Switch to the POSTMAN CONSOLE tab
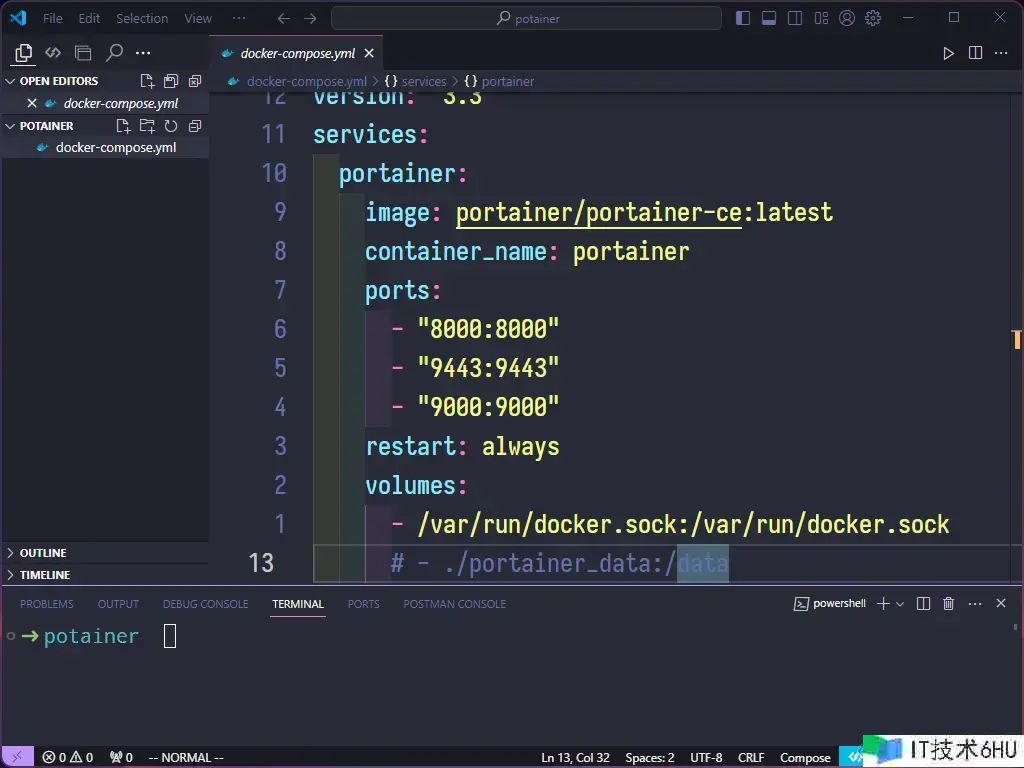1024x768 pixels. [x=455, y=604]
